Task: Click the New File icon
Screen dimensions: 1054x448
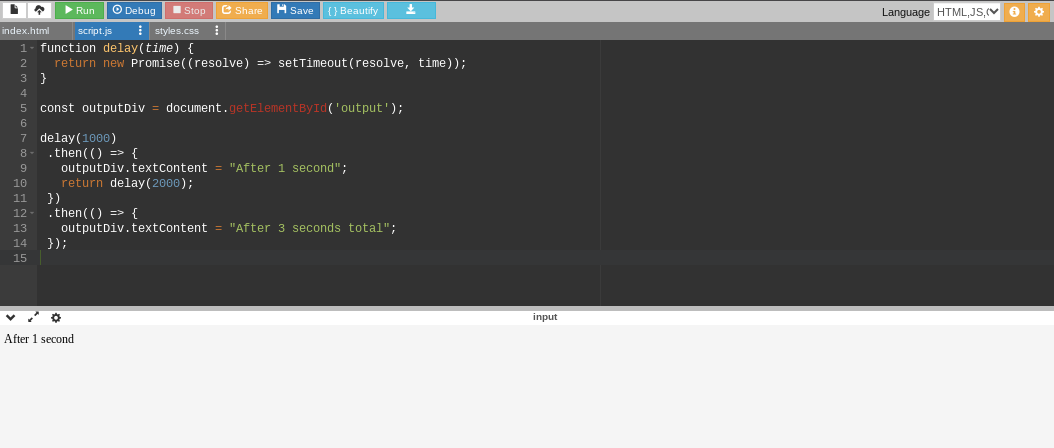Action: pos(14,10)
